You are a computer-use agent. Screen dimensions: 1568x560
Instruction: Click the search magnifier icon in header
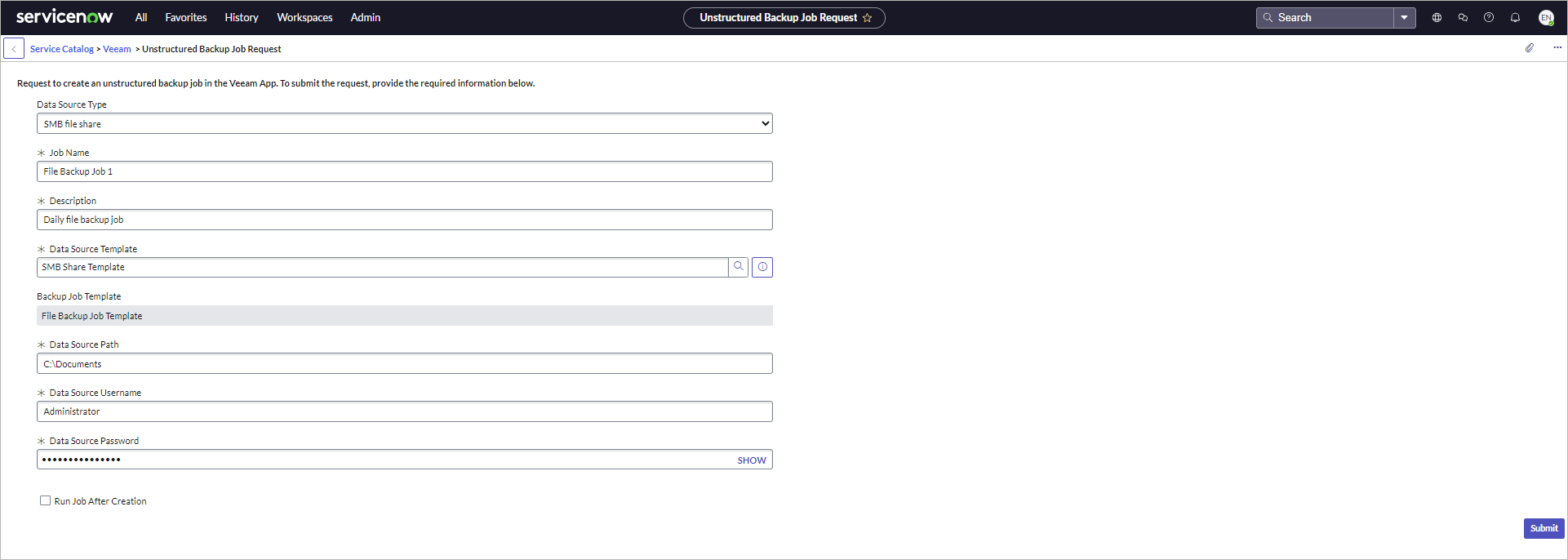pos(1268,17)
